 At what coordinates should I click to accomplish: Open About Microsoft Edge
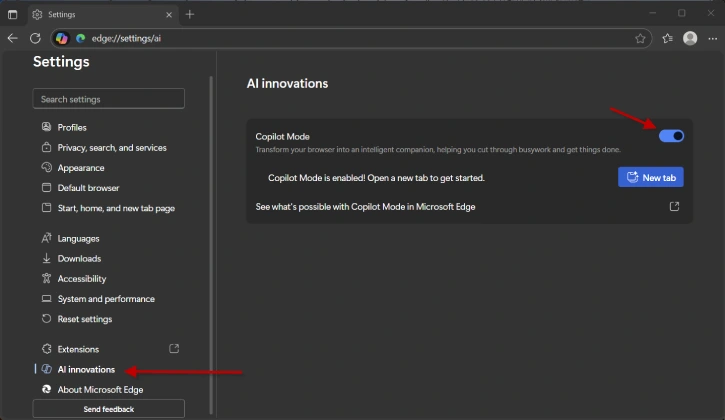[x=100, y=389]
